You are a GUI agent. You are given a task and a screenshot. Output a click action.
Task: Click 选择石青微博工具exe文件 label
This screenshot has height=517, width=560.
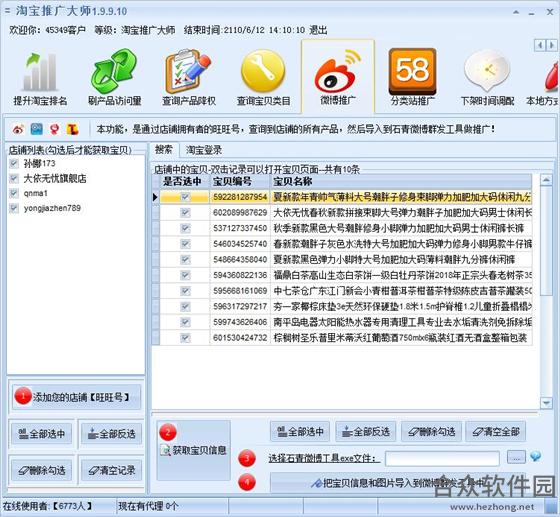[324, 458]
